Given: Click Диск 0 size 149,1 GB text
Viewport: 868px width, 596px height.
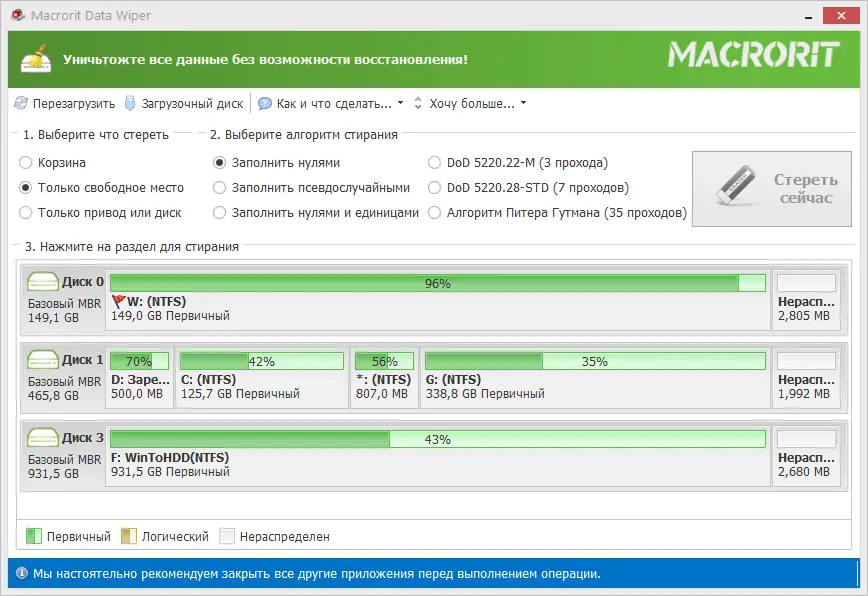Looking at the screenshot, I should pyautogui.click(x=53, y=318).
